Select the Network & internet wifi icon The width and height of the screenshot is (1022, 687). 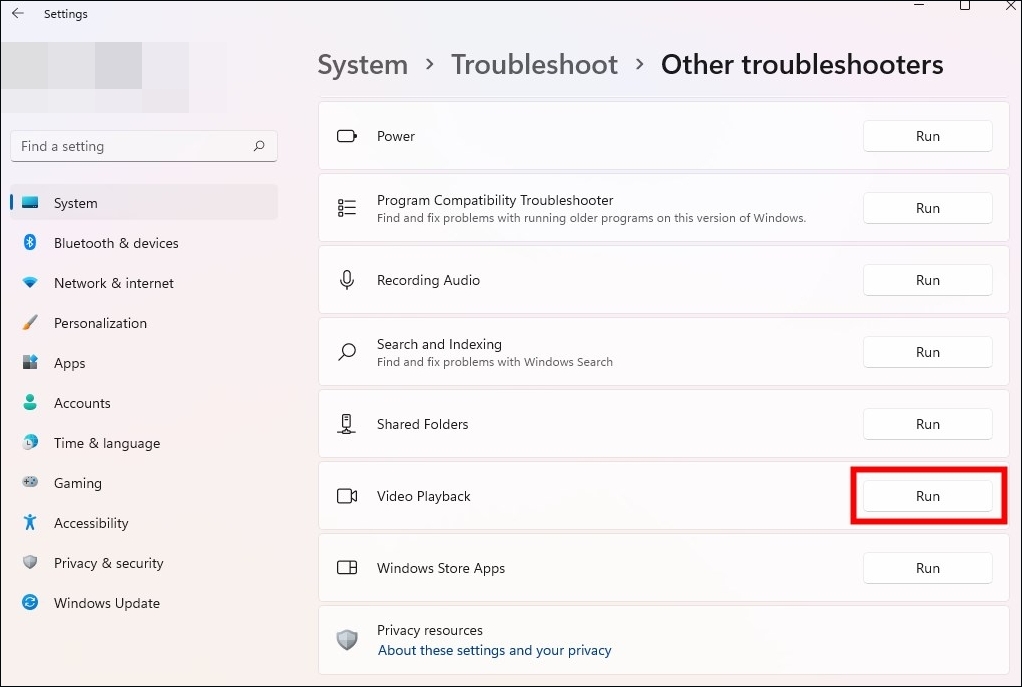click(x=30, y=283)
